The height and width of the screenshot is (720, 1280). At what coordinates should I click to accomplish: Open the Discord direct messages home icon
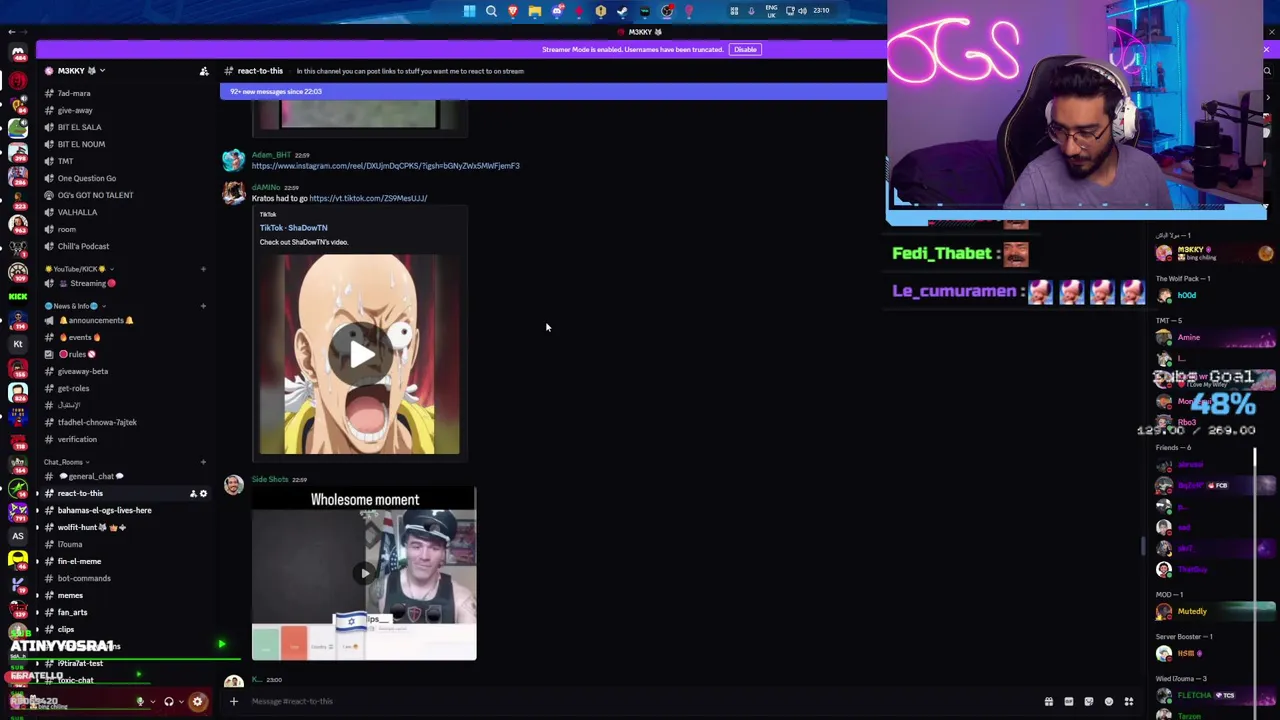(x=18, y=53)
